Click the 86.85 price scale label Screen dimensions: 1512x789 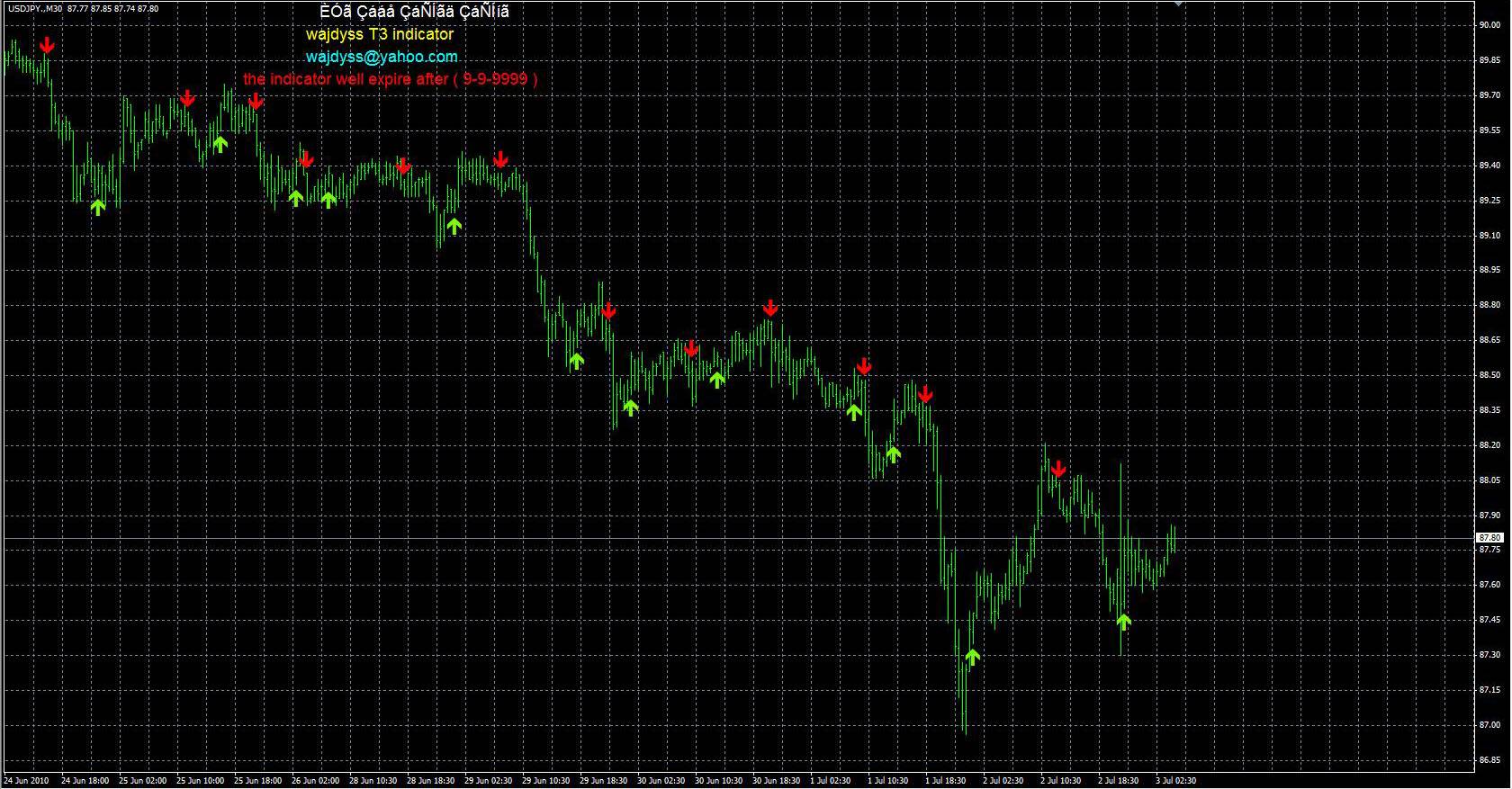(x=1489, y=759)
